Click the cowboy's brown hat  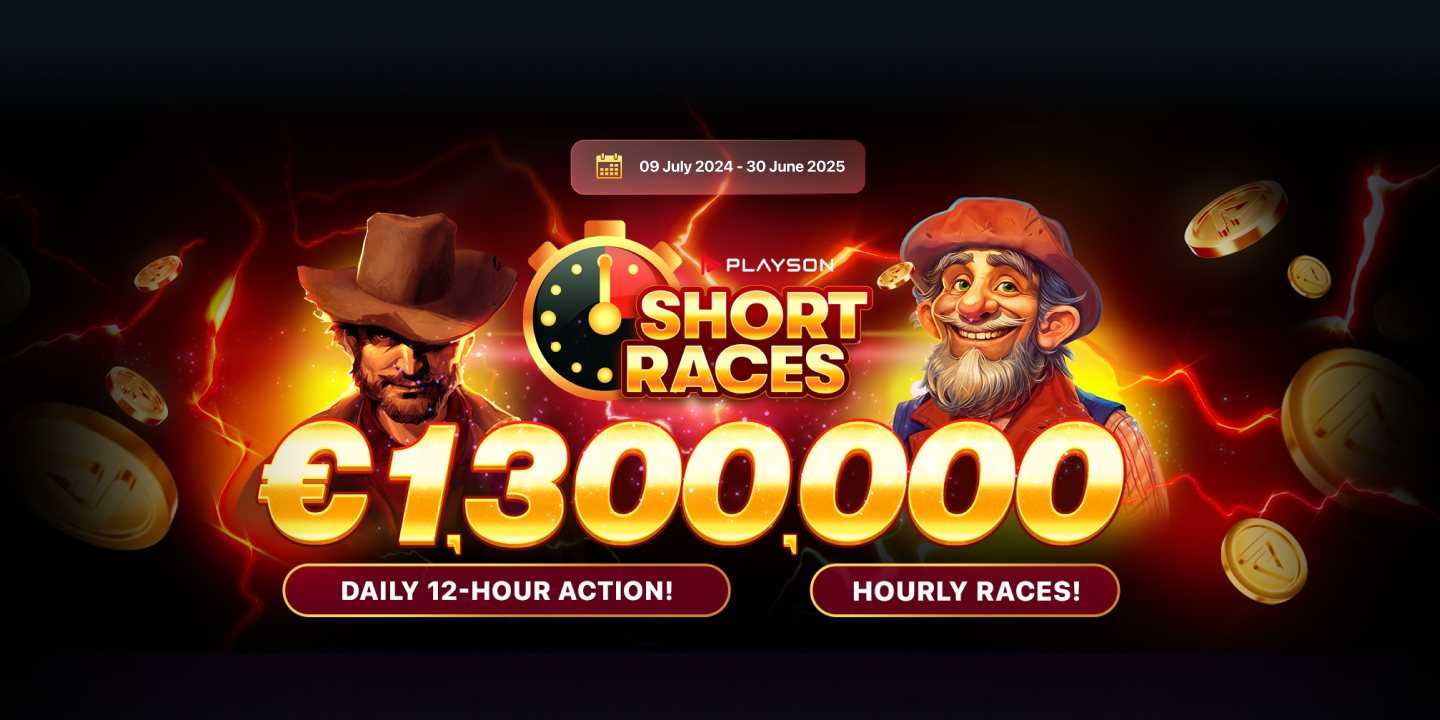[406, 265]
